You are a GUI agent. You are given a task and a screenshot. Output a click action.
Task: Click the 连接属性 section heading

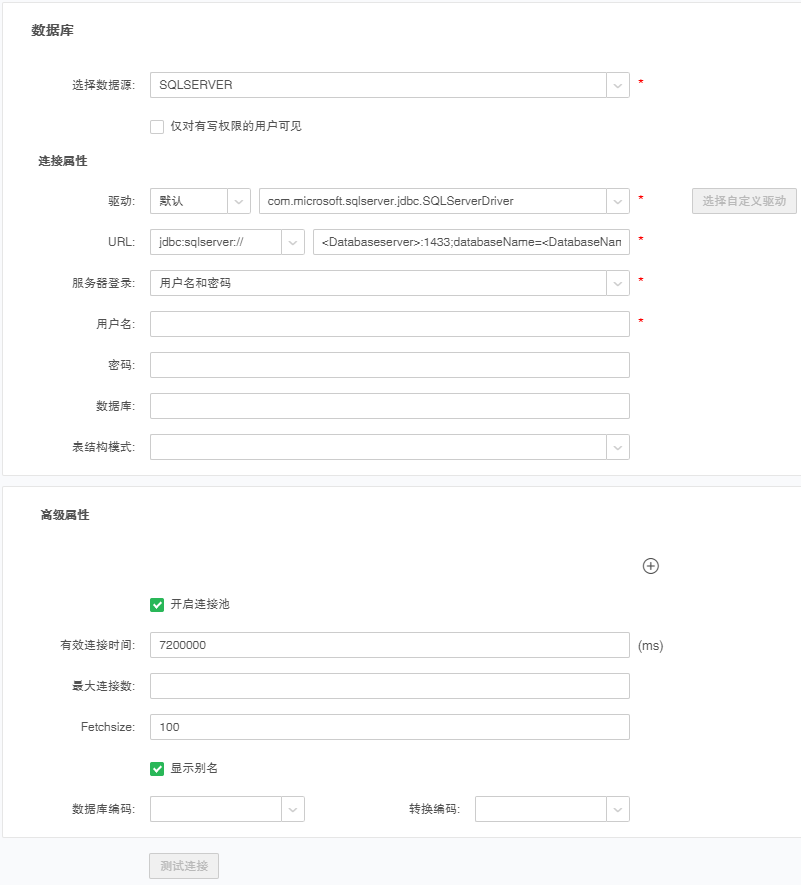(x=63, y=161)
